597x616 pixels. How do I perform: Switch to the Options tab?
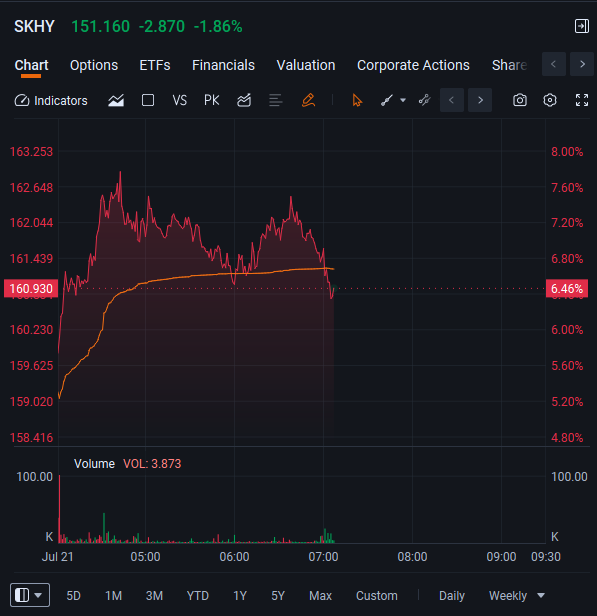94,65
